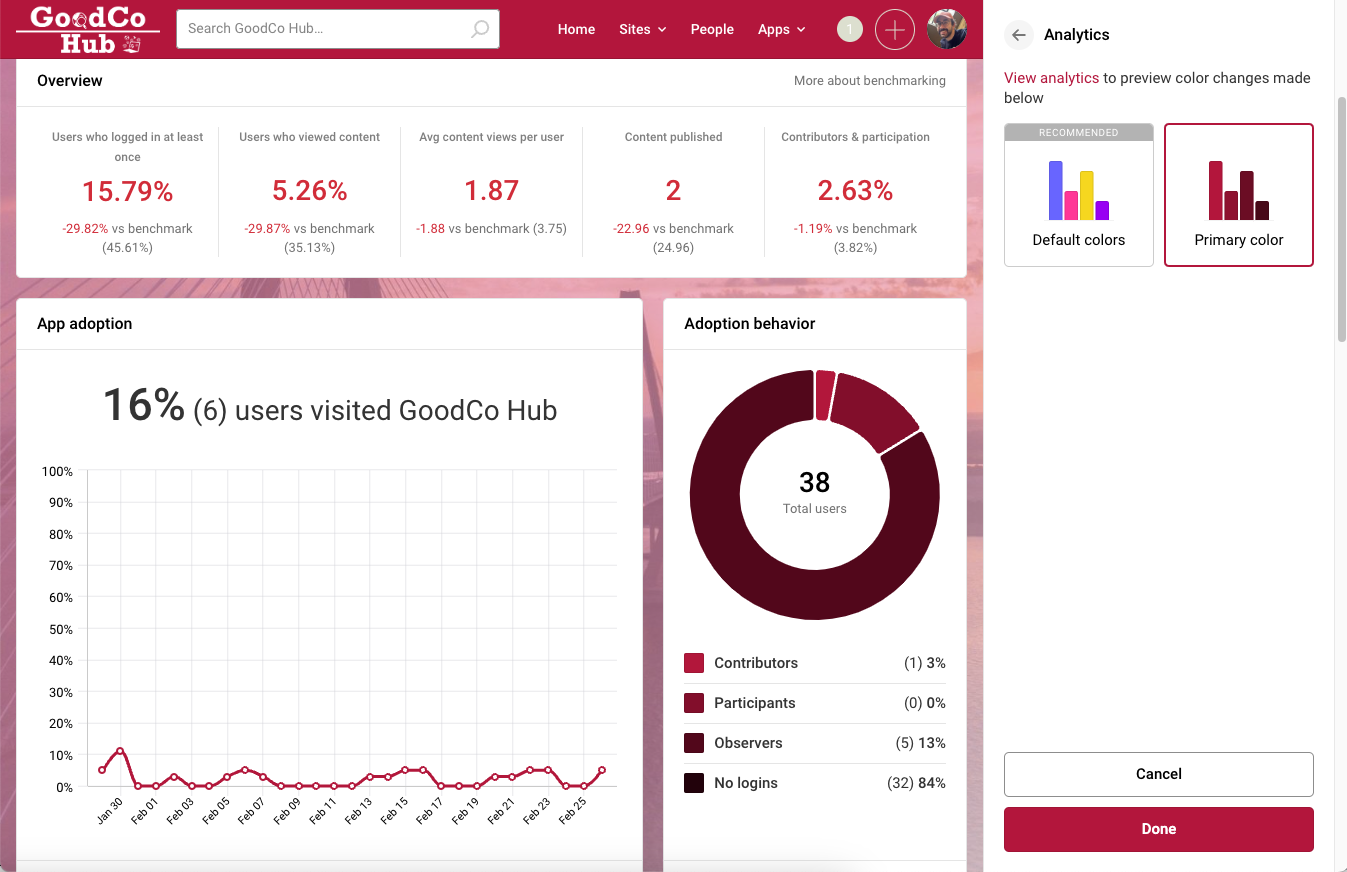Click the GoodCo Hub logo
Screen dimensions: 1347x872
click(x=85, y=28)
